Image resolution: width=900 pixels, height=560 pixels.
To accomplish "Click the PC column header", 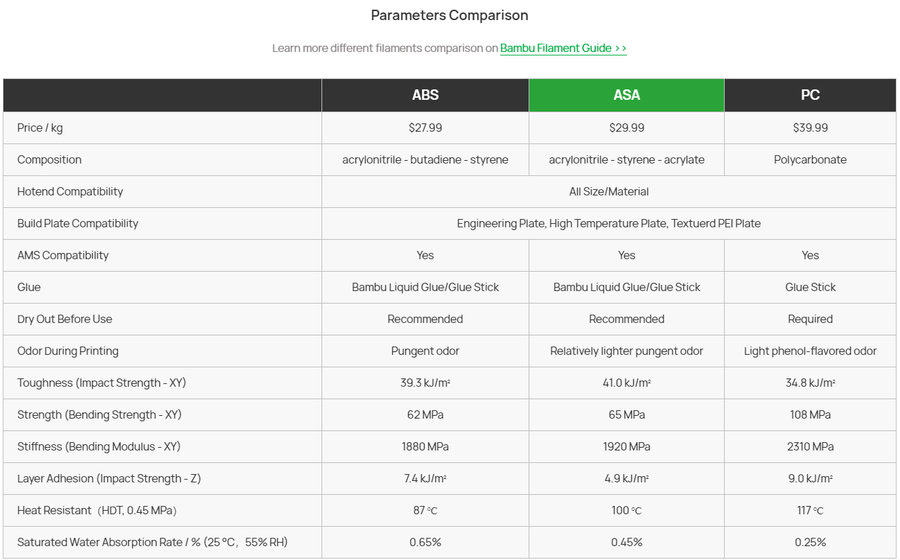I will coord(810,95).
